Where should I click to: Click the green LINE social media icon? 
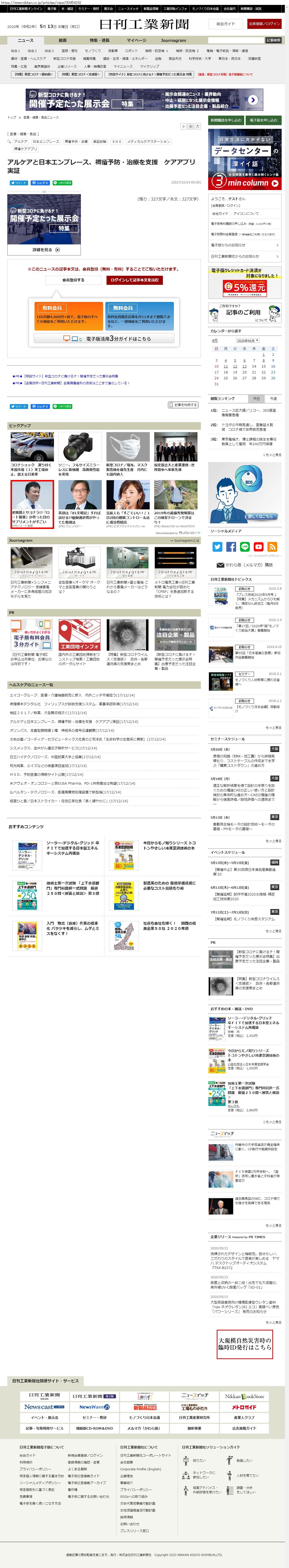pyautogui.click(x=245, y=547)
